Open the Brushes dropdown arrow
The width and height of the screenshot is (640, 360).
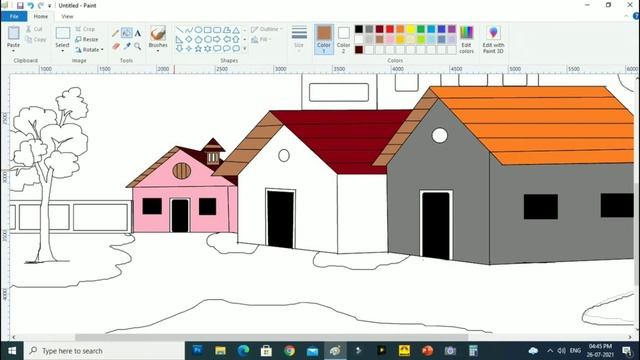[158, 51]
